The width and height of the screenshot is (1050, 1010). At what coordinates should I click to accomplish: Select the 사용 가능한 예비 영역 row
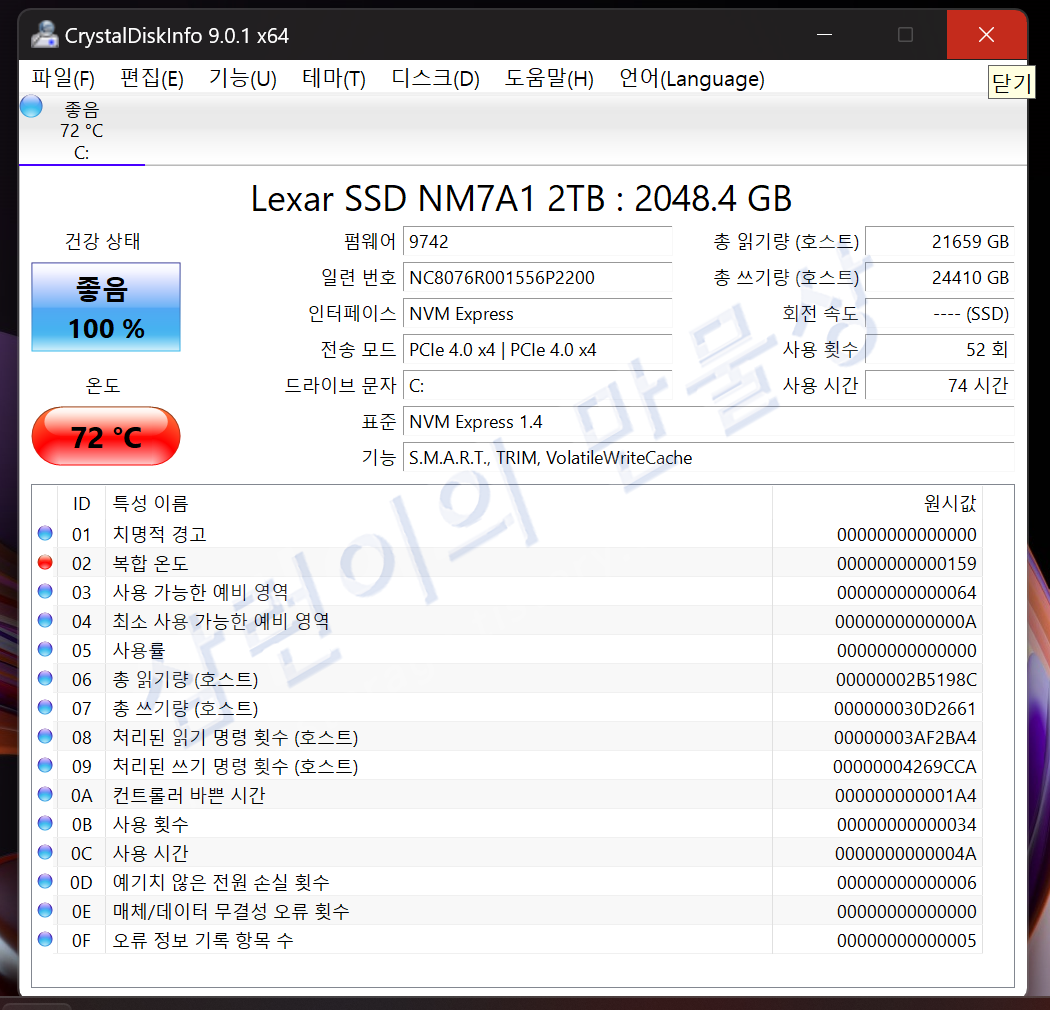[508, 592]
